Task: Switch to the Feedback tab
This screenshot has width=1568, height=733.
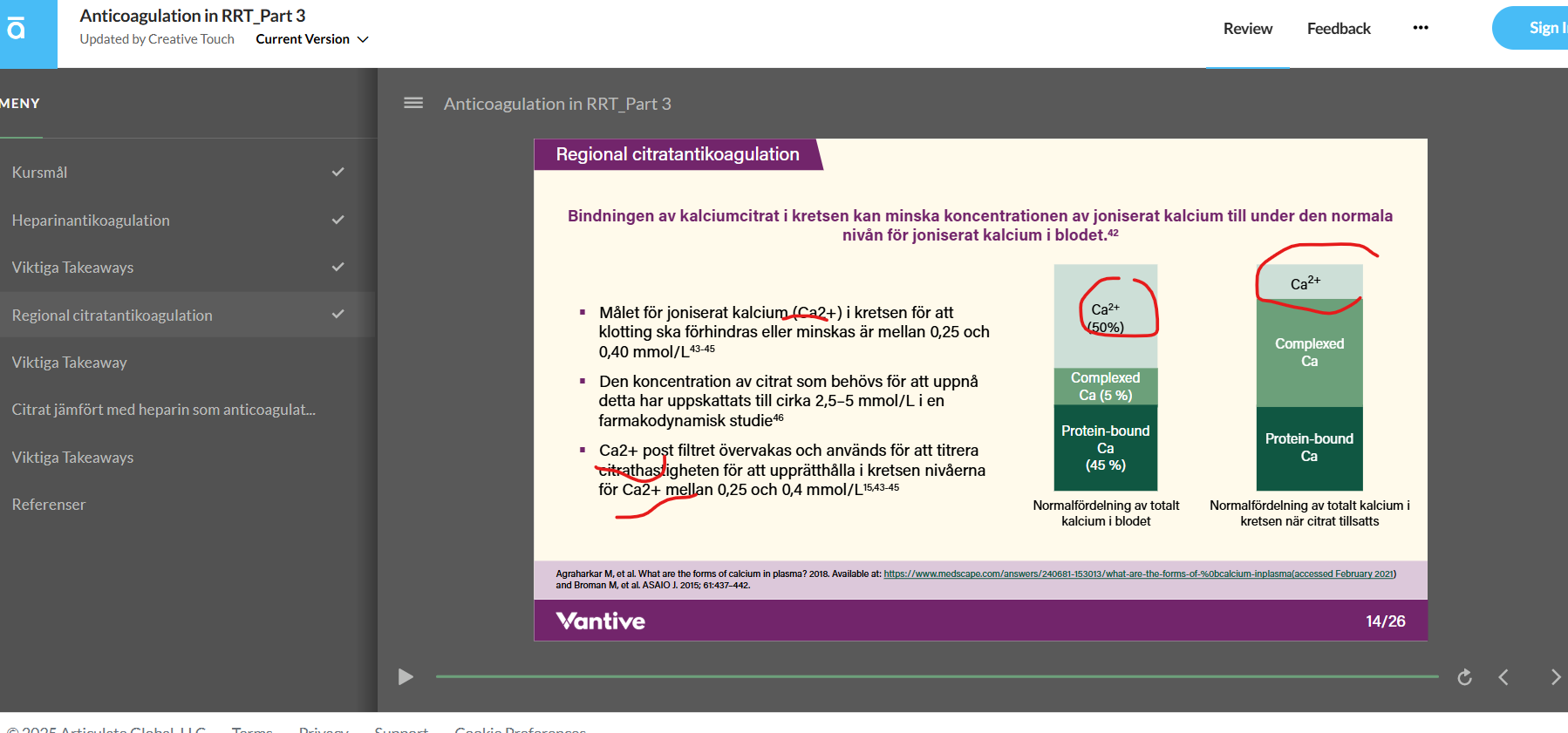Action: tap(1339, 29)
